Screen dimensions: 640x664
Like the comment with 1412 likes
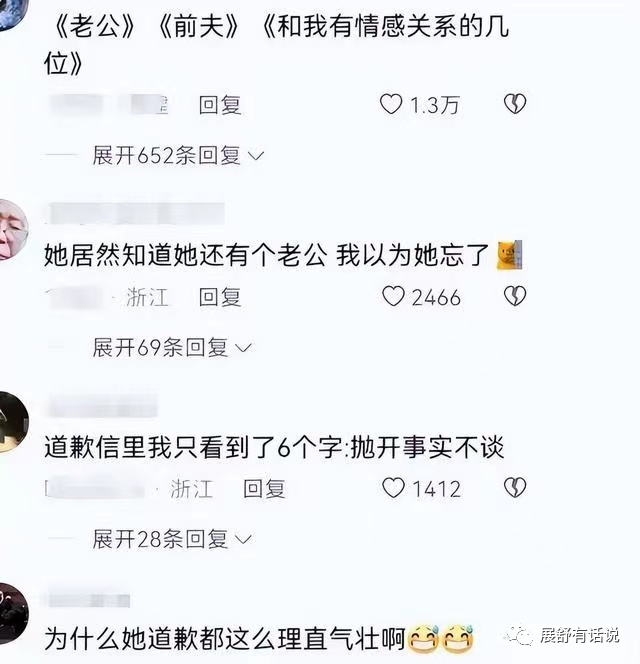click(393, 488)
